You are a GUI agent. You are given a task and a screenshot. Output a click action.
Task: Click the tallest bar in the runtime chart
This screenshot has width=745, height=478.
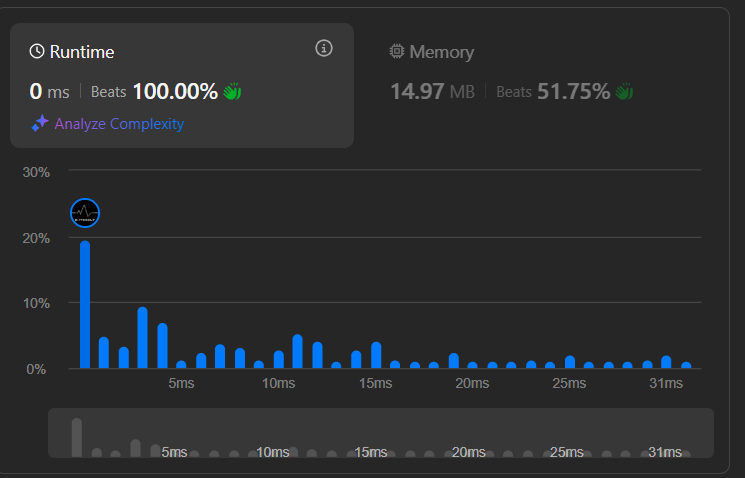85,304
